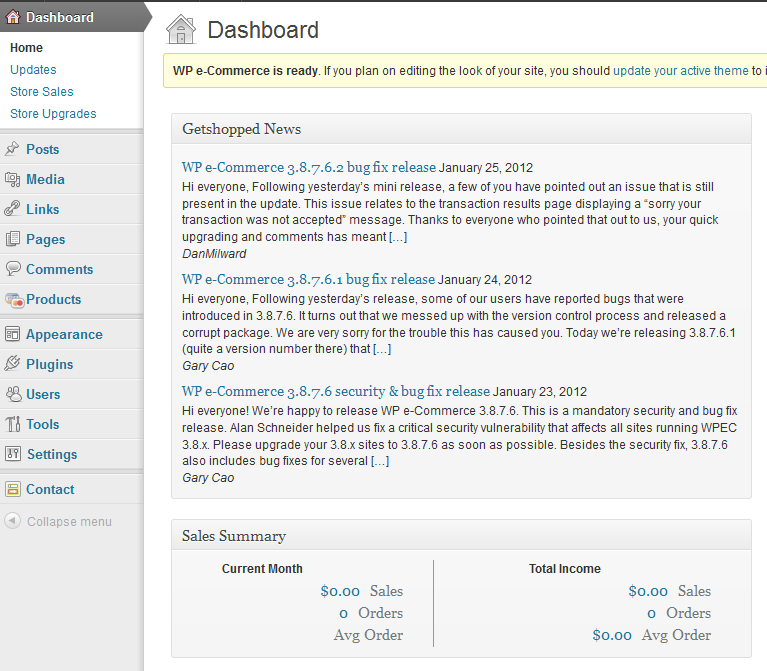Open the Contact menu item
Viewport: 767px width, 671px height.
[50, 489]
